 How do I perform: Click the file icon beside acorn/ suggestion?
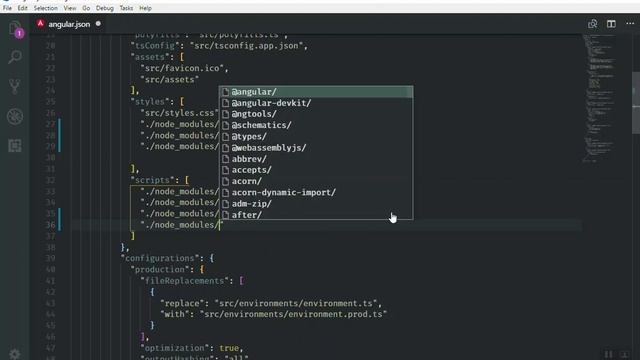click(x=225, y=181)
